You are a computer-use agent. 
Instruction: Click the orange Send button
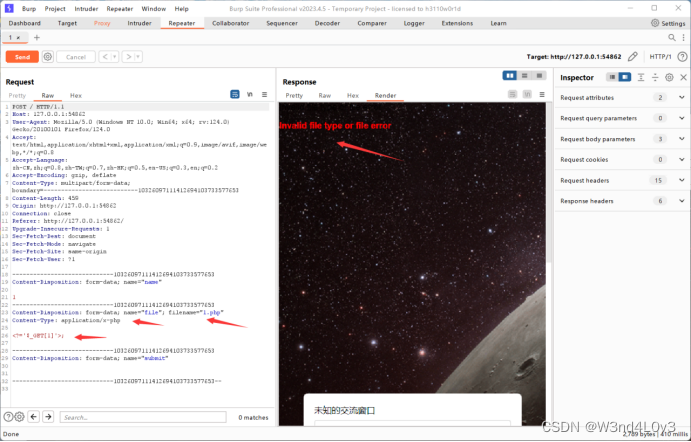pyautogui.click(x=22, y=57)
